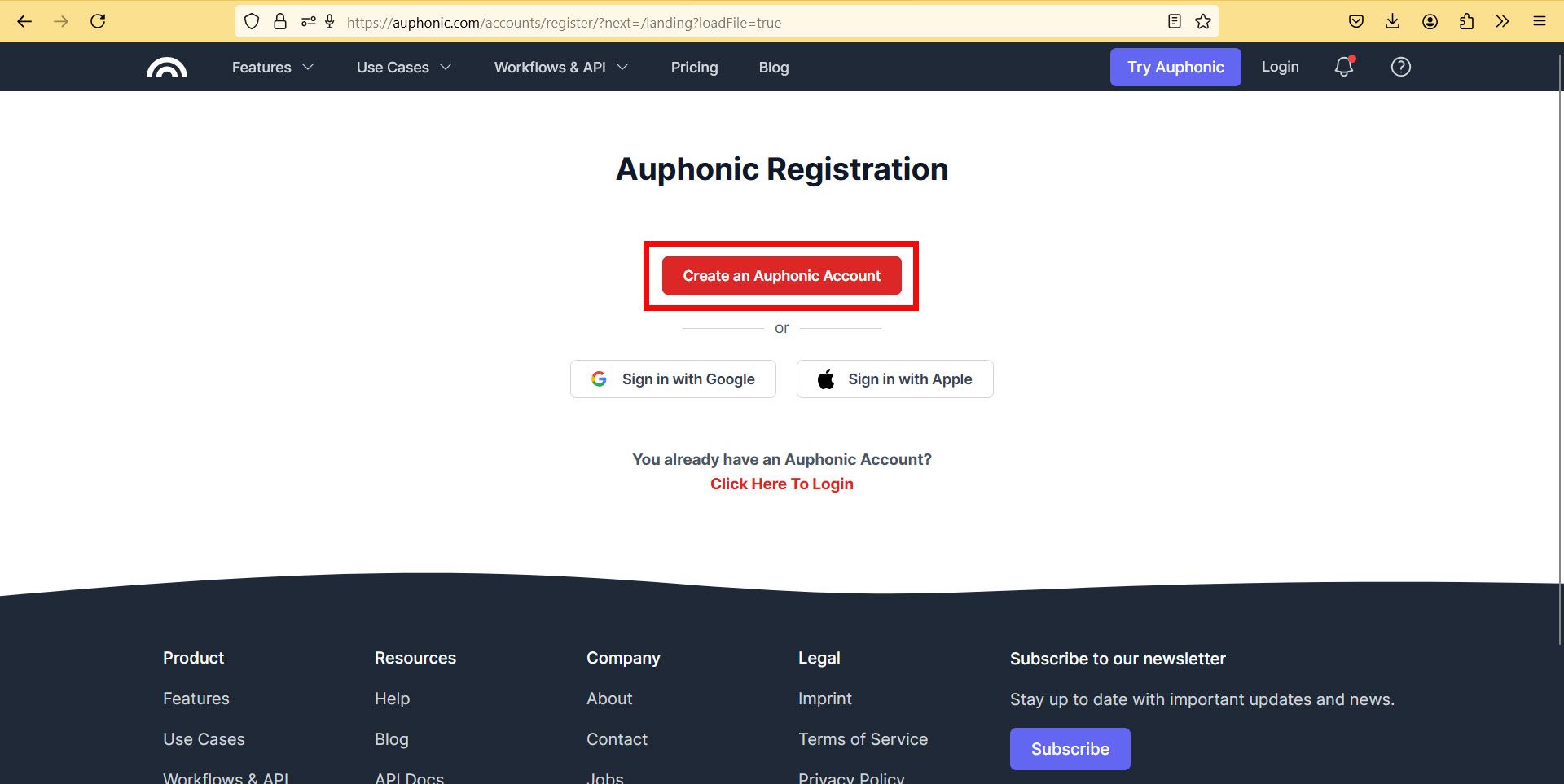This screenshot has width=1564, height=784.
Task: Click the site security padlock icon
Action: pos(280,22)
